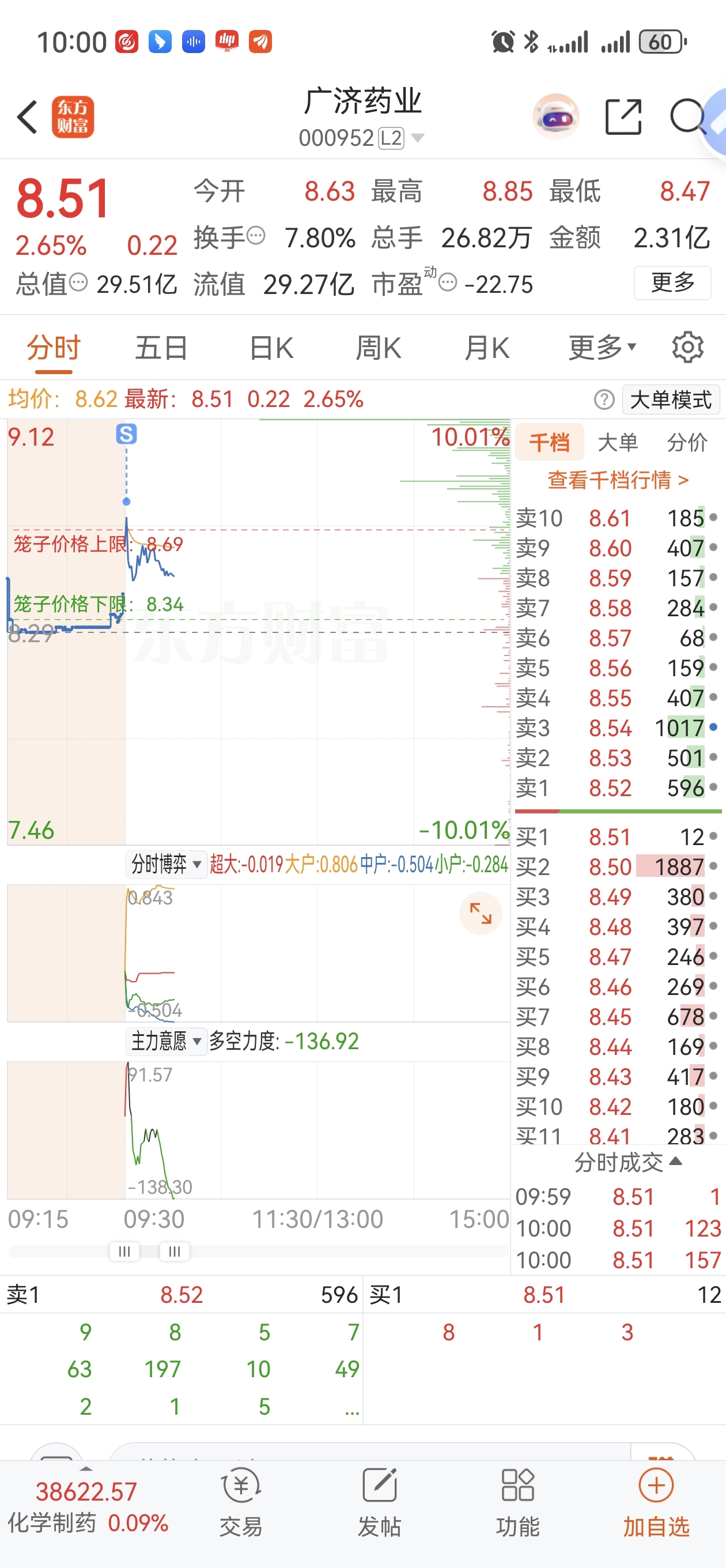Tap the latest price 8.51 headline

(x=63, y=198)
